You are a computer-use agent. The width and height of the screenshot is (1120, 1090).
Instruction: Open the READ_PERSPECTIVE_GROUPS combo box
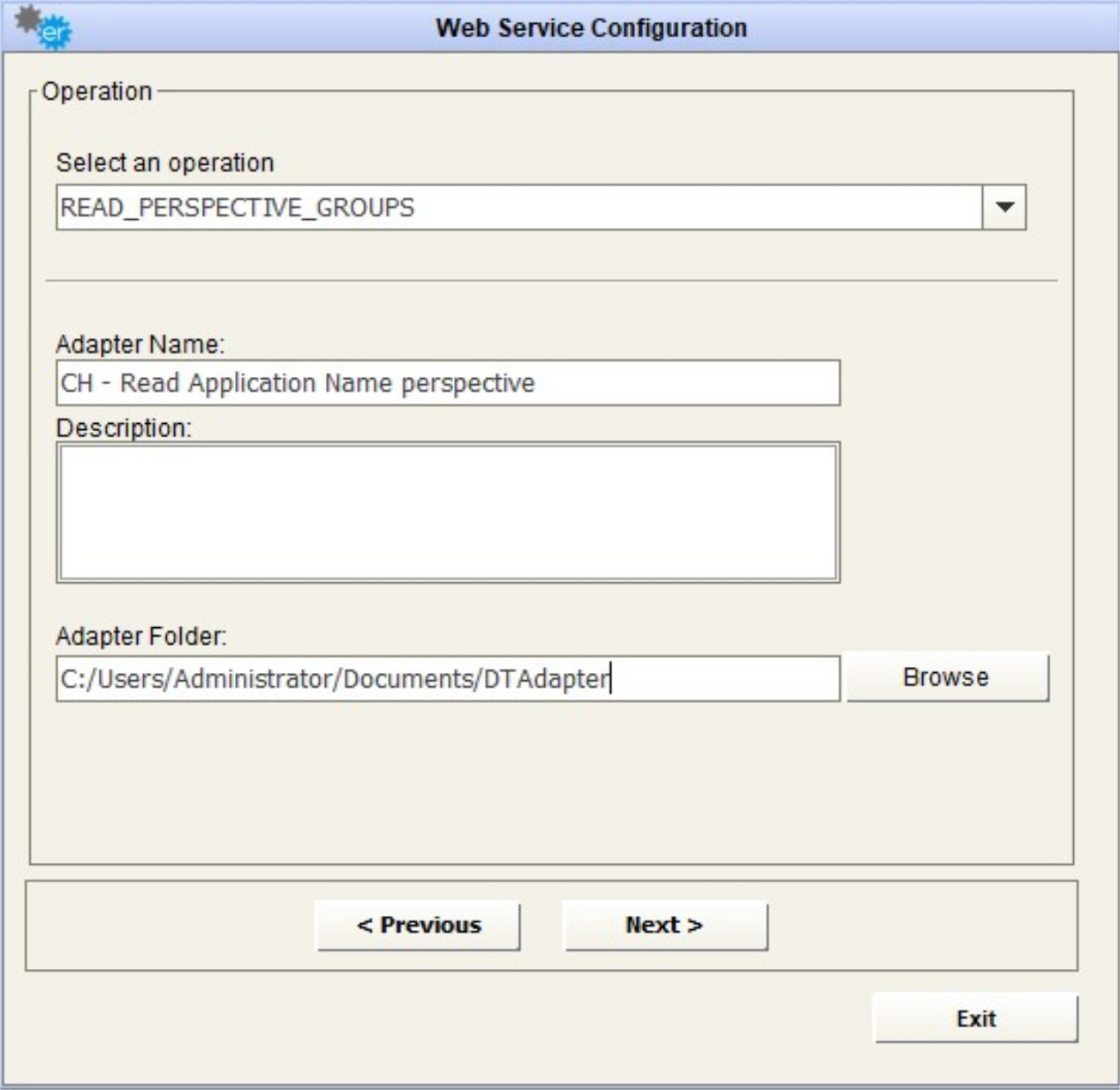(519, 208)
